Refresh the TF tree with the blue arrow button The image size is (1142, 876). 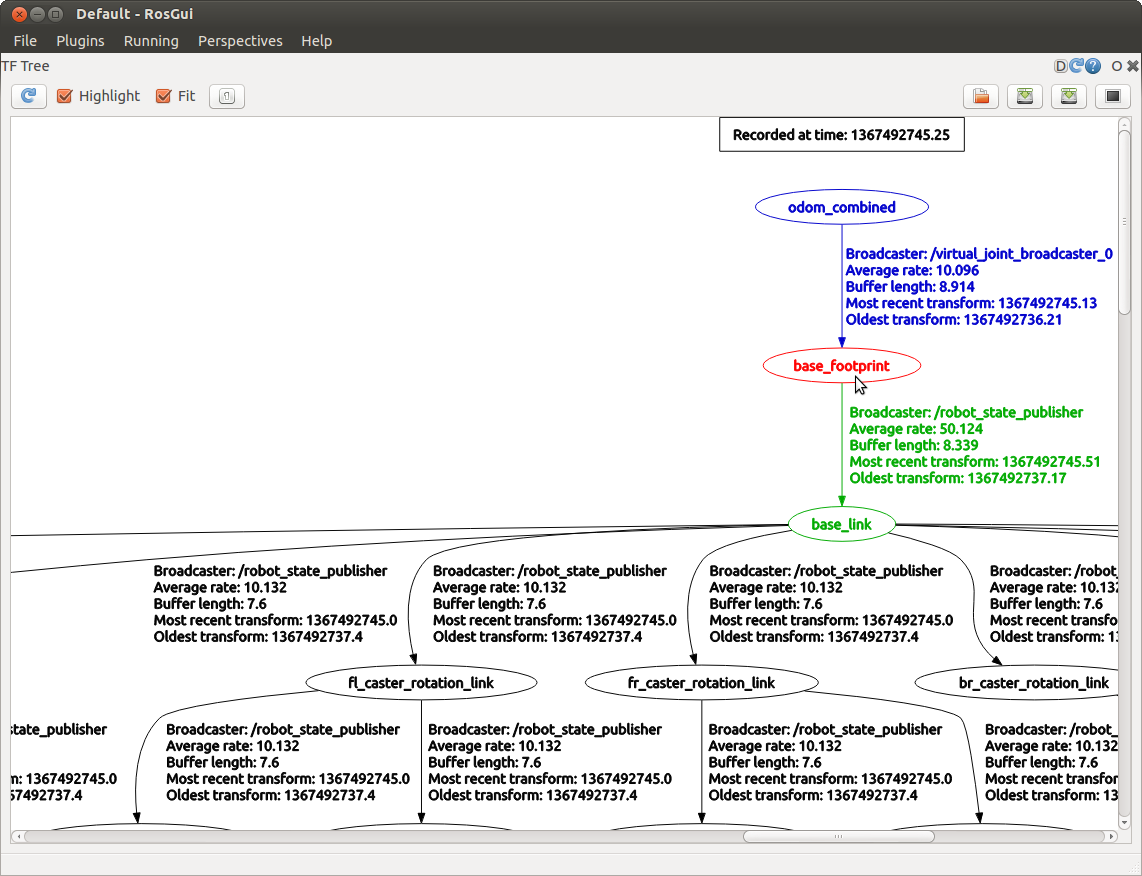pos(28,96)
